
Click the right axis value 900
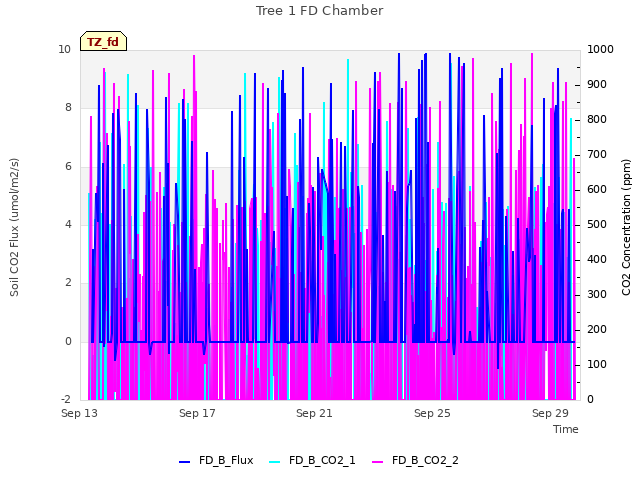click(597, 84)
